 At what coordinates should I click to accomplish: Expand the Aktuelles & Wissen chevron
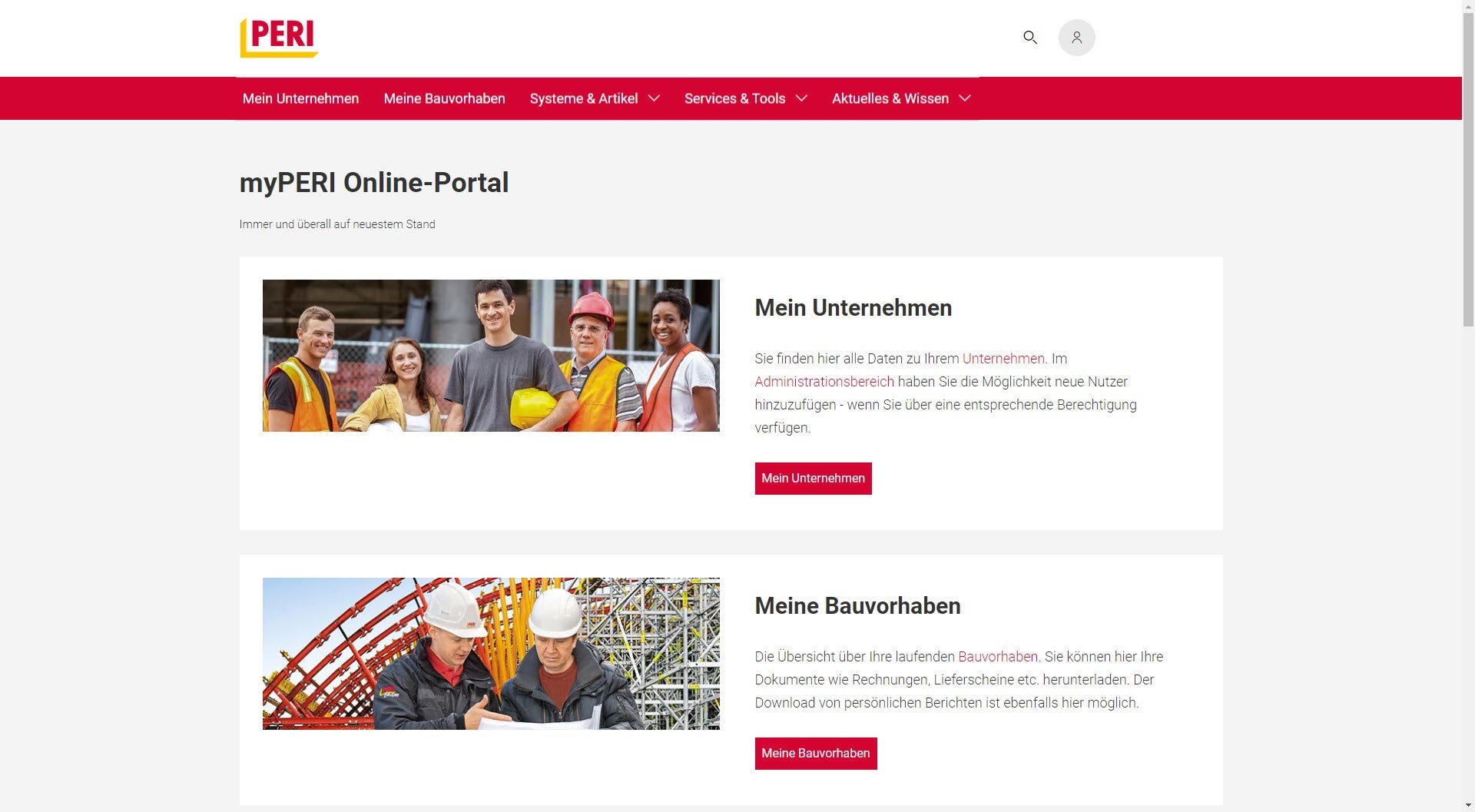click(965, 98)
